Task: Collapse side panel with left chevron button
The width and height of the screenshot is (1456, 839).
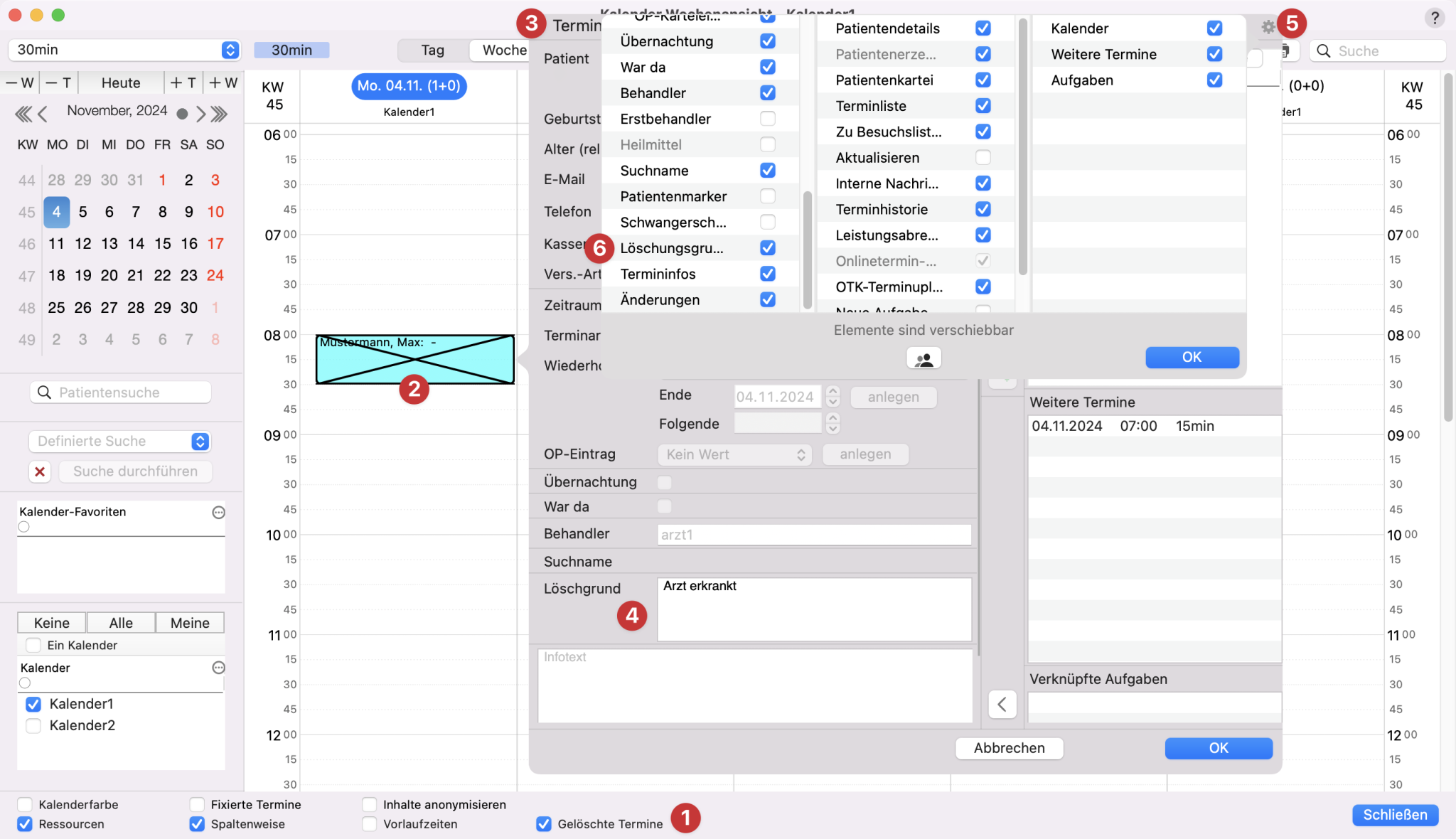Action: coord(1002,705)
